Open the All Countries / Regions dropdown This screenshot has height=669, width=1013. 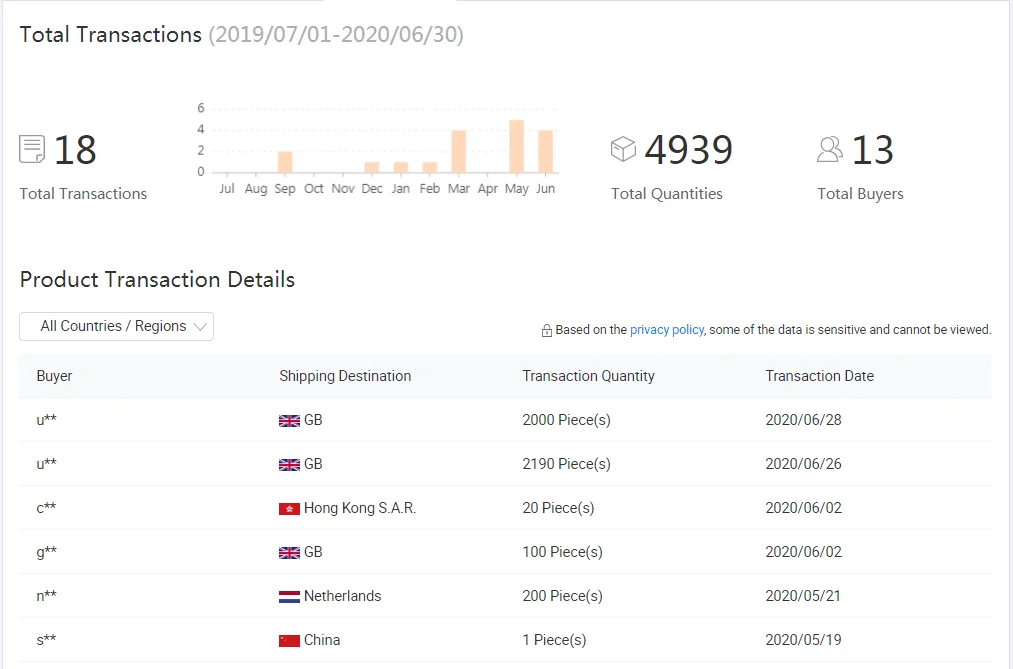tap(116, 326)
